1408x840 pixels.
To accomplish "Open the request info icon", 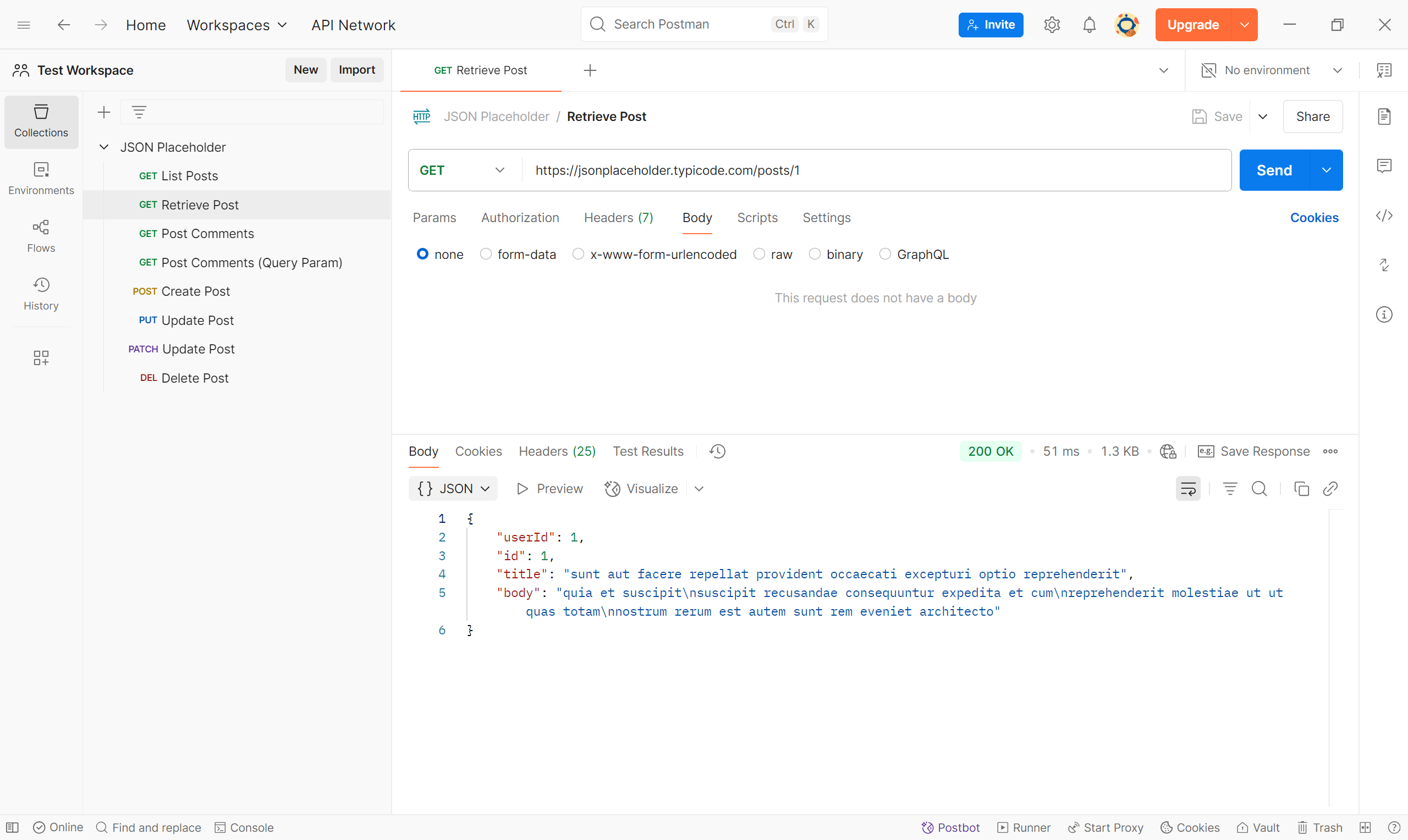I will [1384, 314].
